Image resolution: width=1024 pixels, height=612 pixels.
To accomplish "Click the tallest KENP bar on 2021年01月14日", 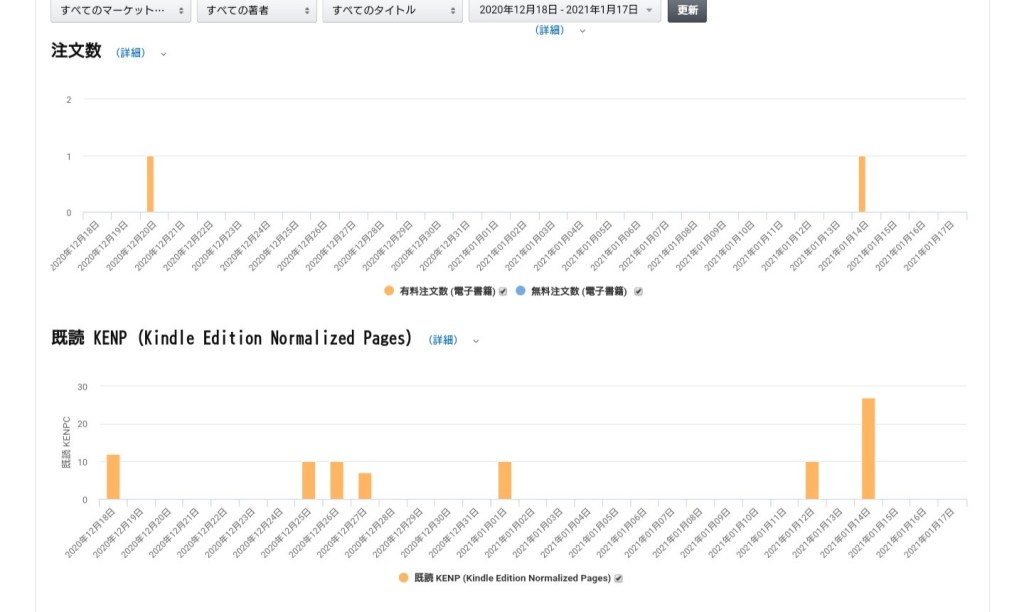I will (x=868, y=450).
